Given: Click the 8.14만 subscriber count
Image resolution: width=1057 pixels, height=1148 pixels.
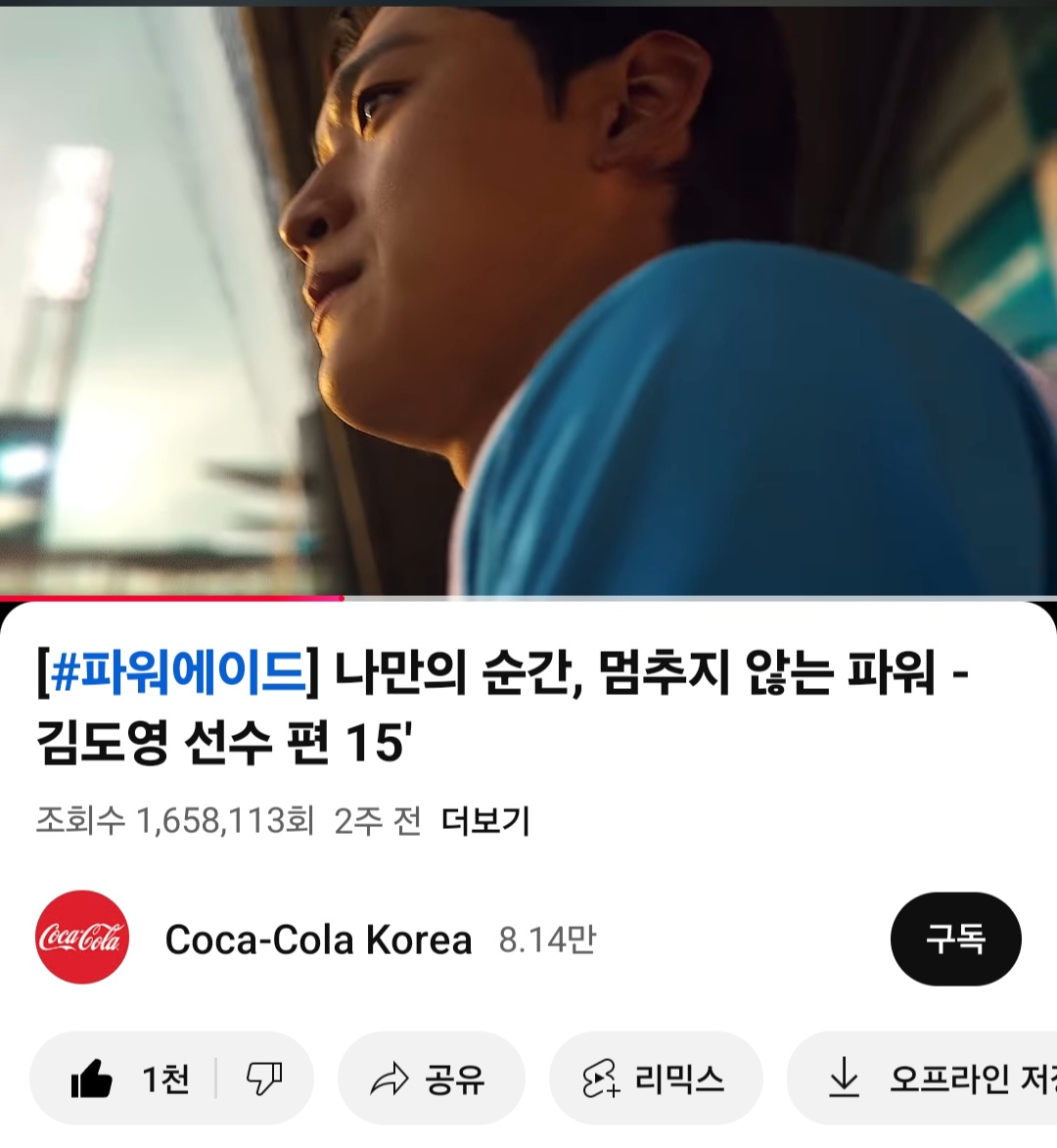Looking at the screenshot, I should pyautogui.click(x=547, y=940).
